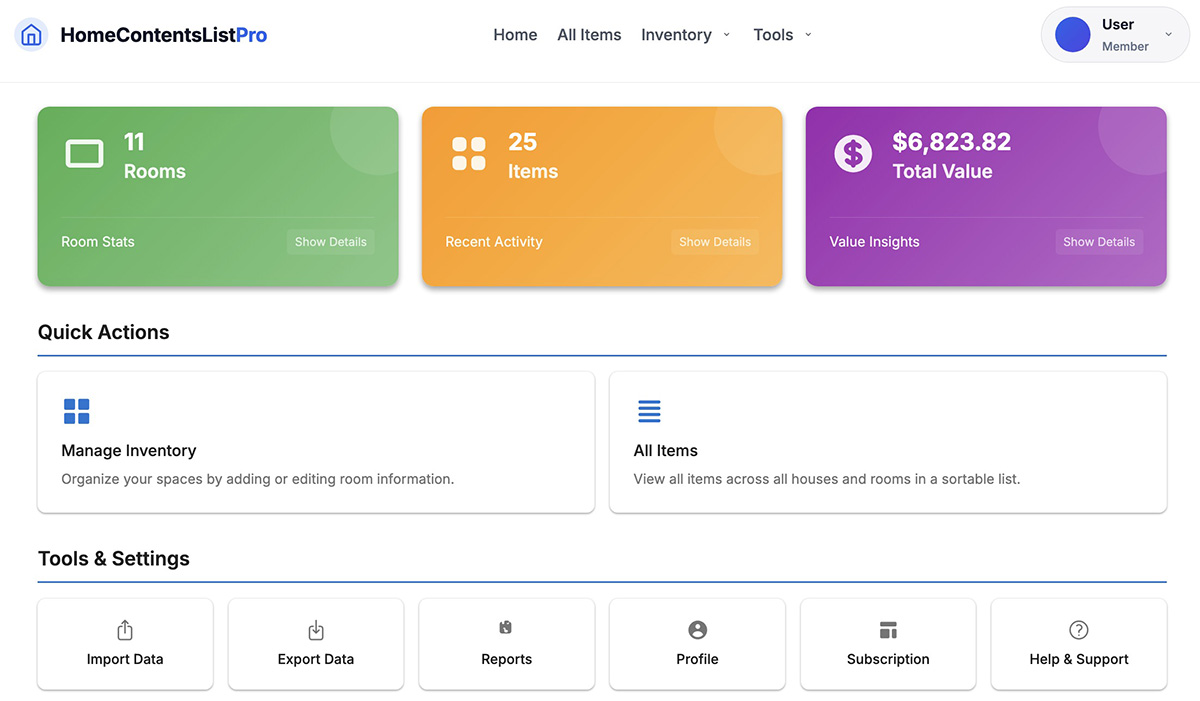Click the HomeContentsListPro home icon

point(30,33)
